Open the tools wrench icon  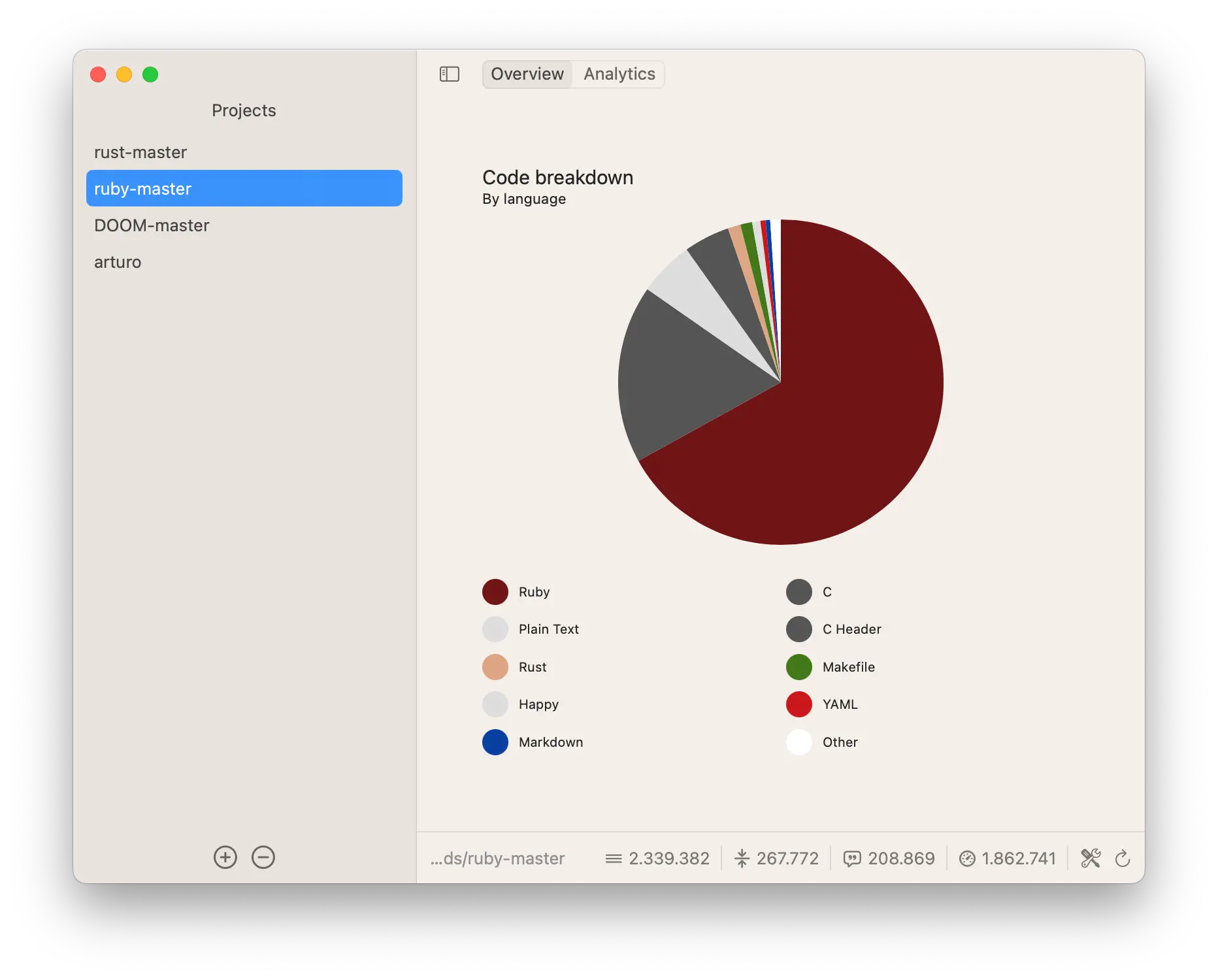[x=1091, y=858]
